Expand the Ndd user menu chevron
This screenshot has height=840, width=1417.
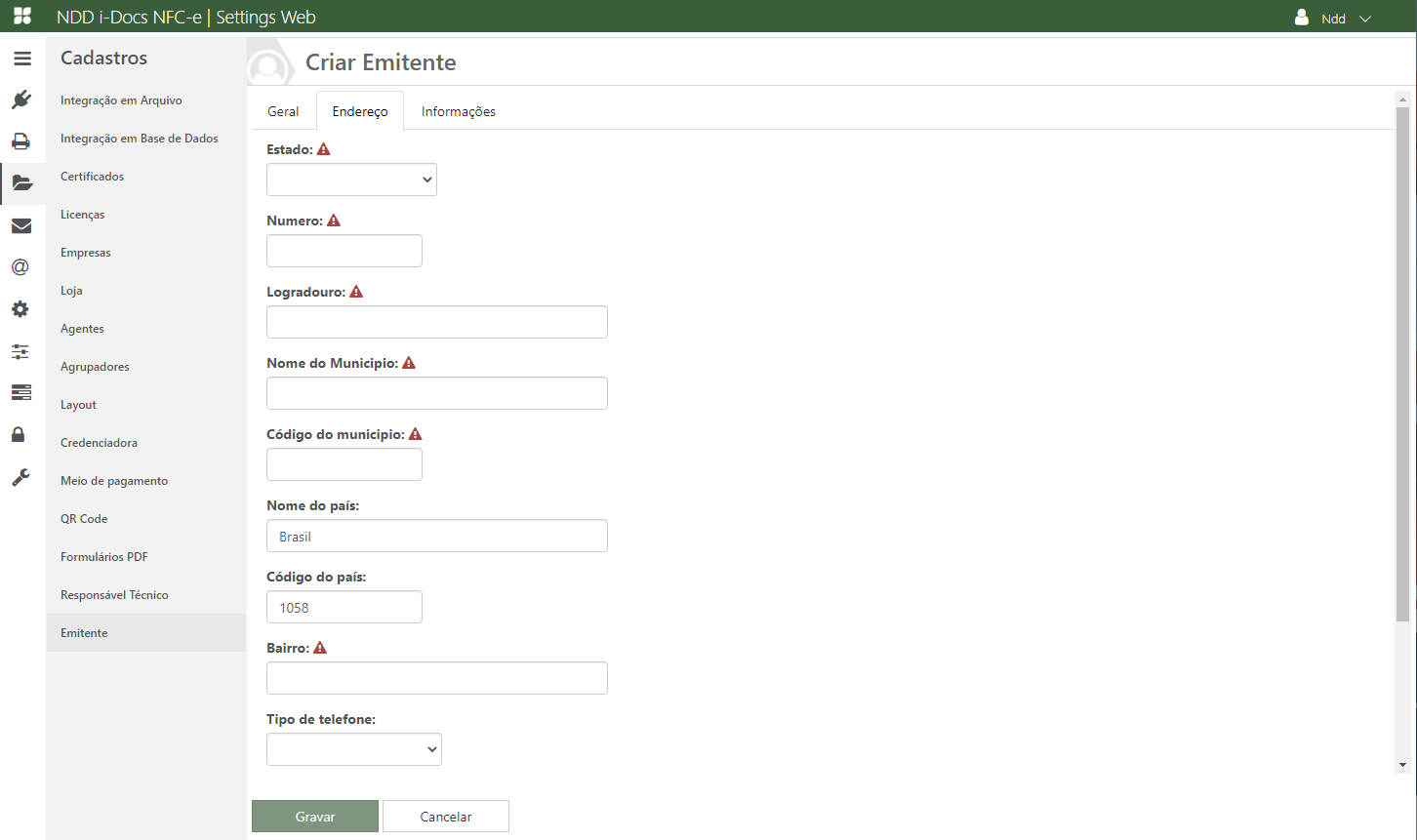(x=1365, y=19)
